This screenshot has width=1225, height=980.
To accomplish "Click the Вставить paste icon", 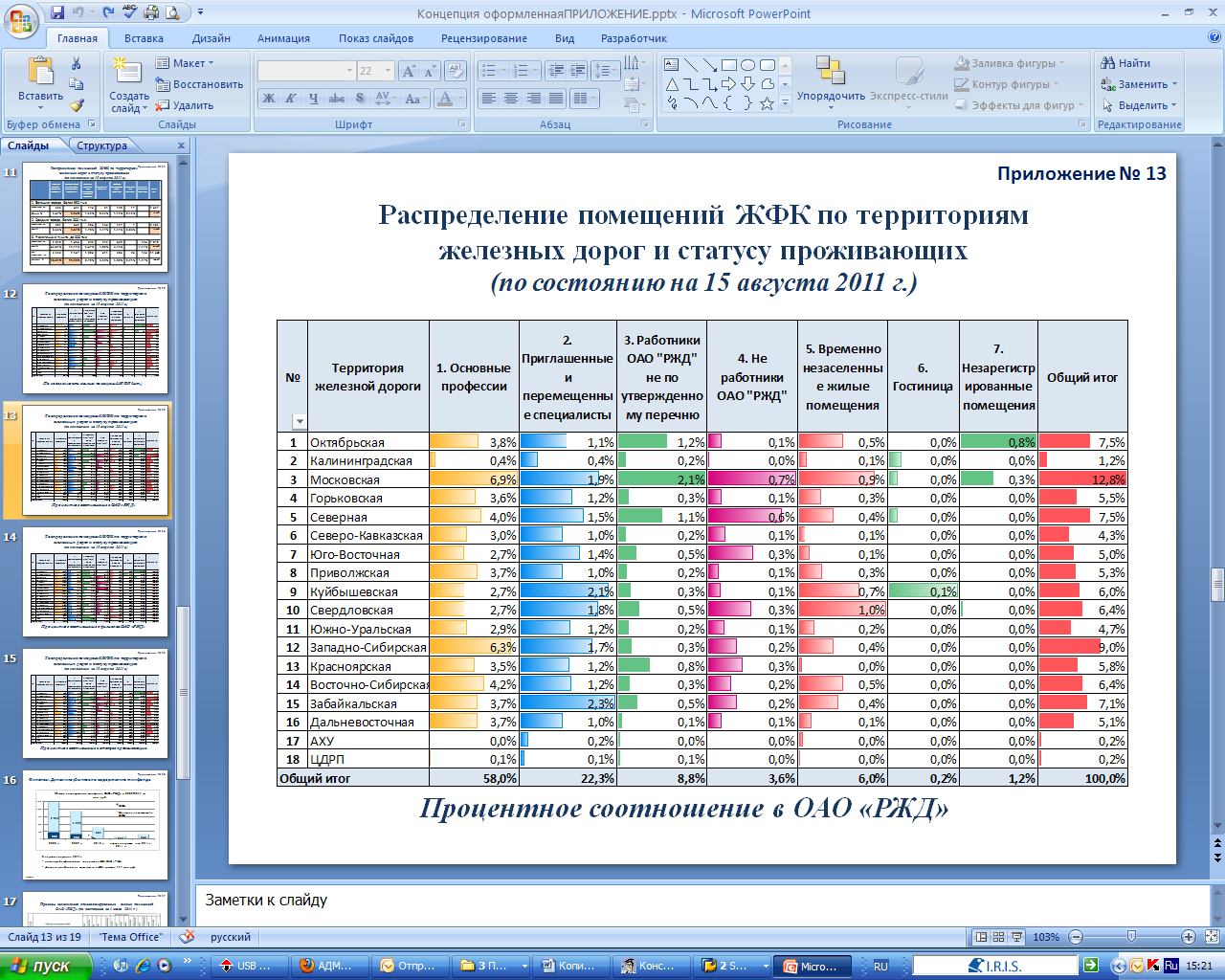I will 41,72.
